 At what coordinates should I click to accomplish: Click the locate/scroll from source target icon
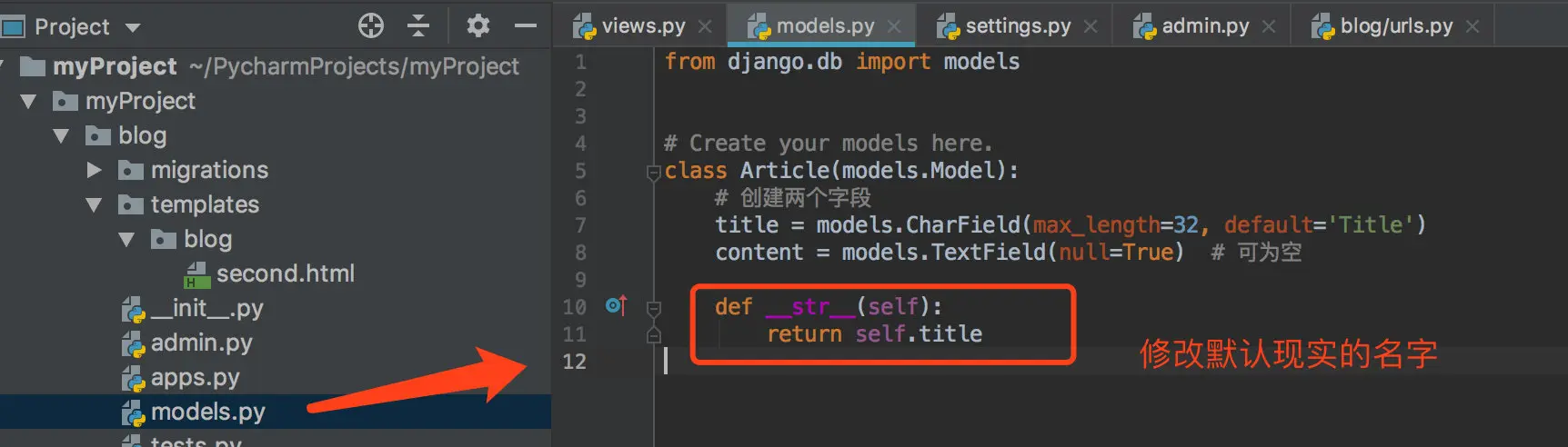(x=371, y=25)
